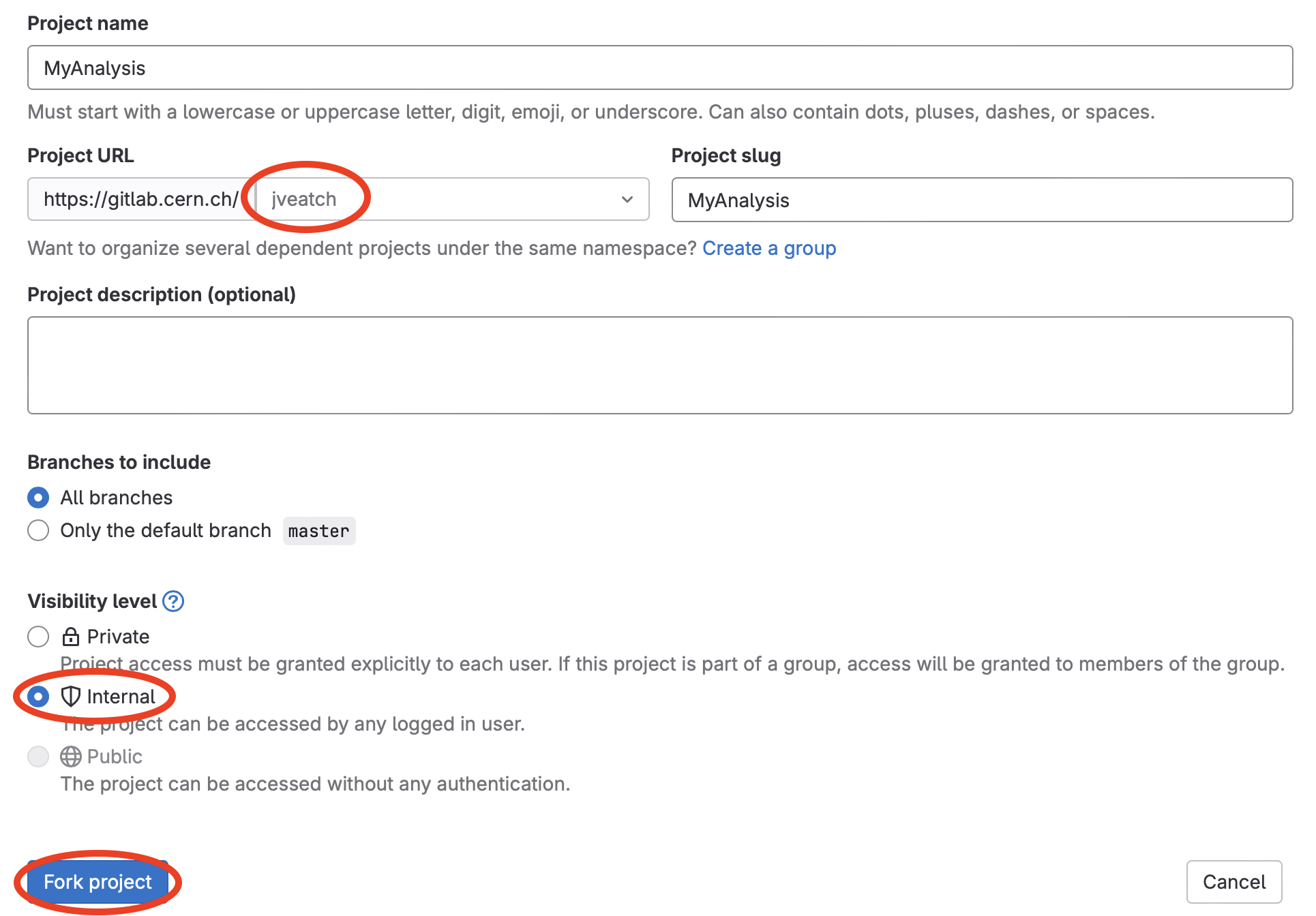Image resolution: width=1316 pixels, height=916 pixels.
Task: Select the Internal visibility radio button
Action: (x=38, y=697)
